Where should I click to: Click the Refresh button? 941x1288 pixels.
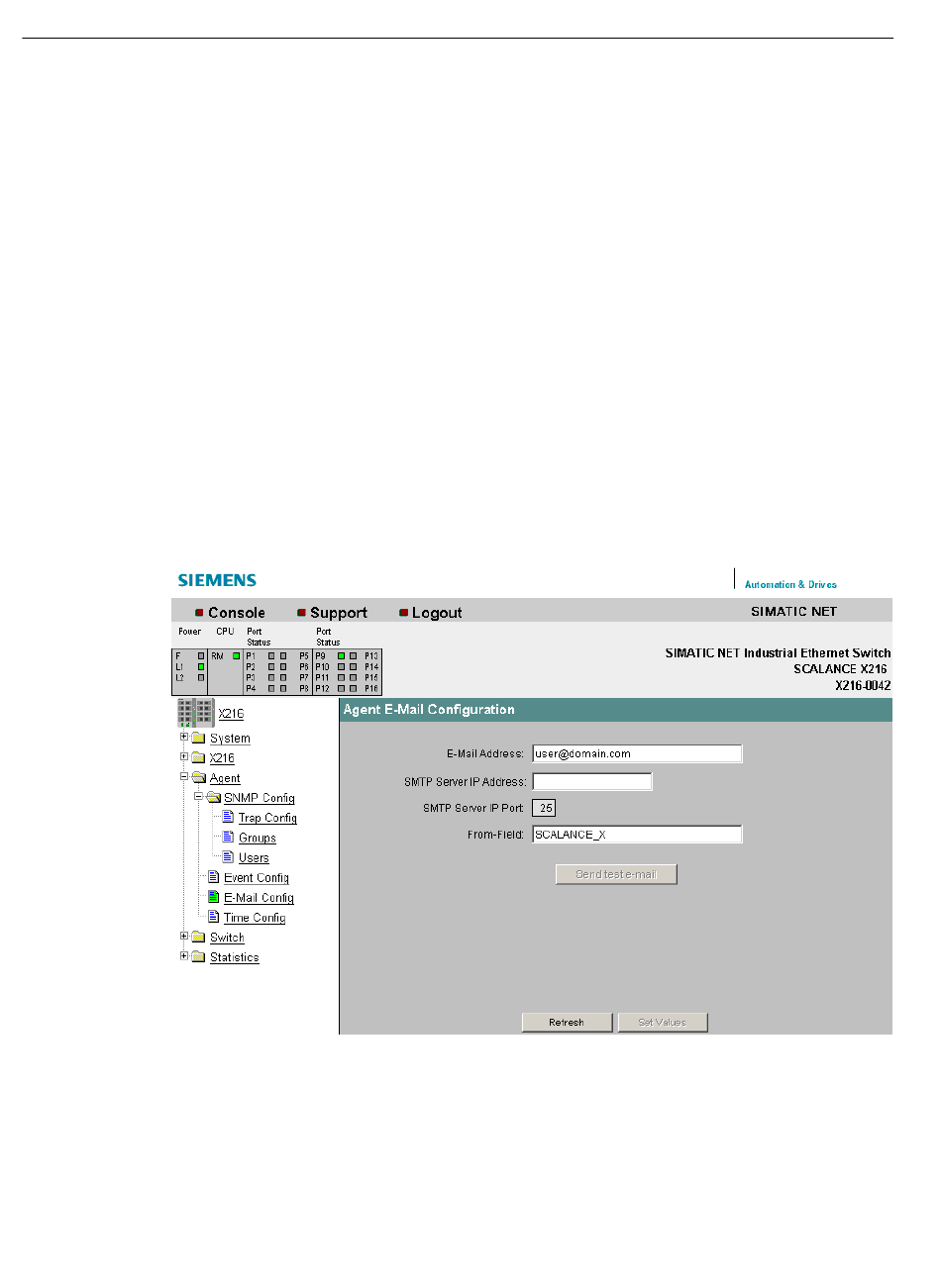click(567, 1023)
